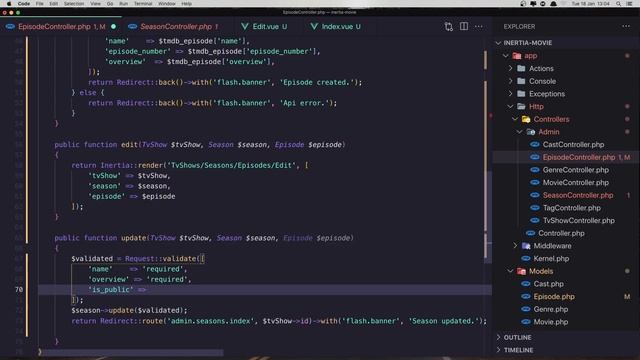The width and height of the screenshot is (640, 360).
Task: Click the PHP icon beside Kernel.php
Action: pos(526,258)
